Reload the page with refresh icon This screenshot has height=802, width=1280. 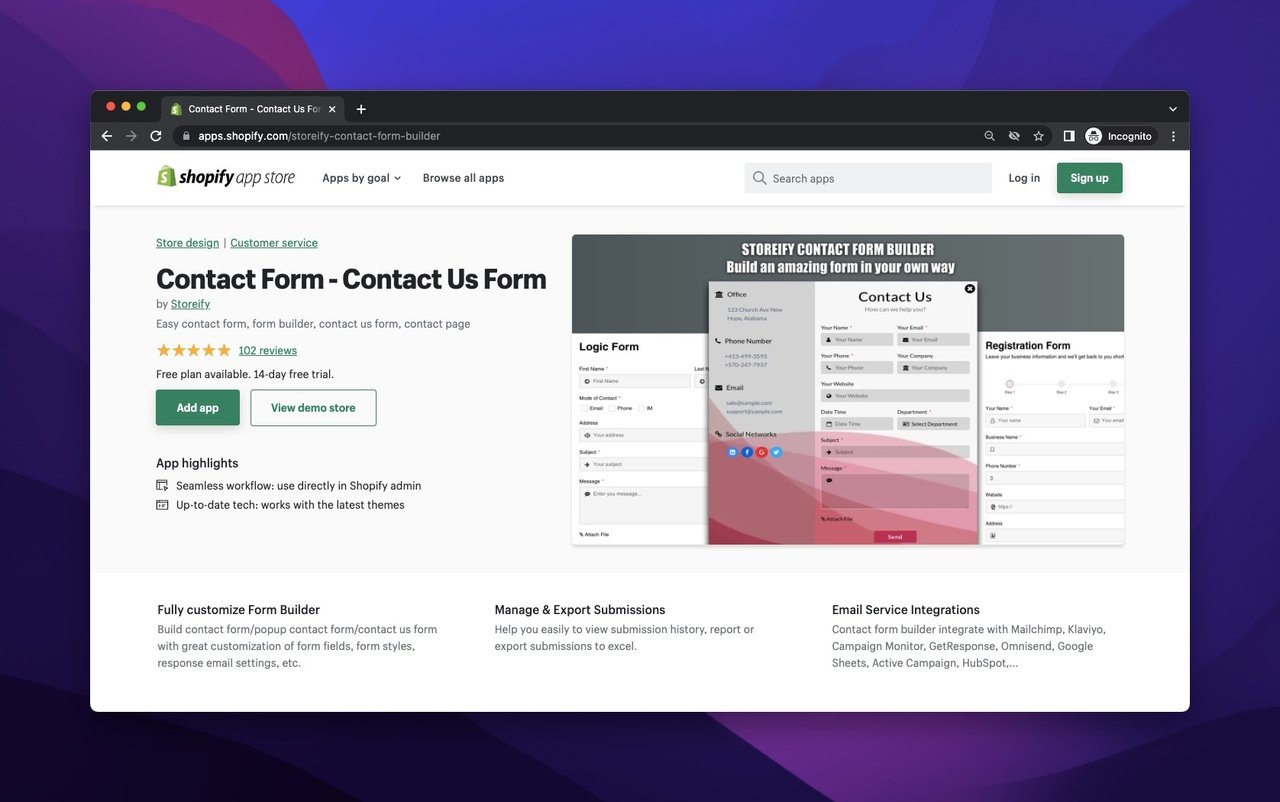pos(156,136)
